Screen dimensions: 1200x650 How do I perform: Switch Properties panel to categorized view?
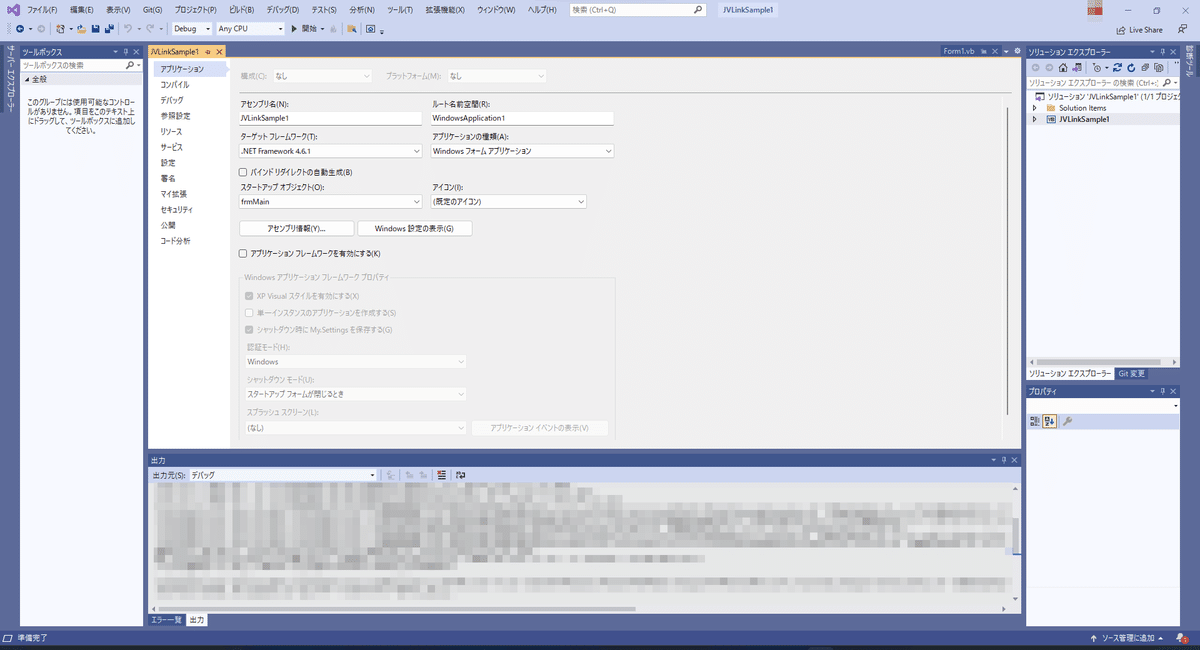[x=1035, y=420]
